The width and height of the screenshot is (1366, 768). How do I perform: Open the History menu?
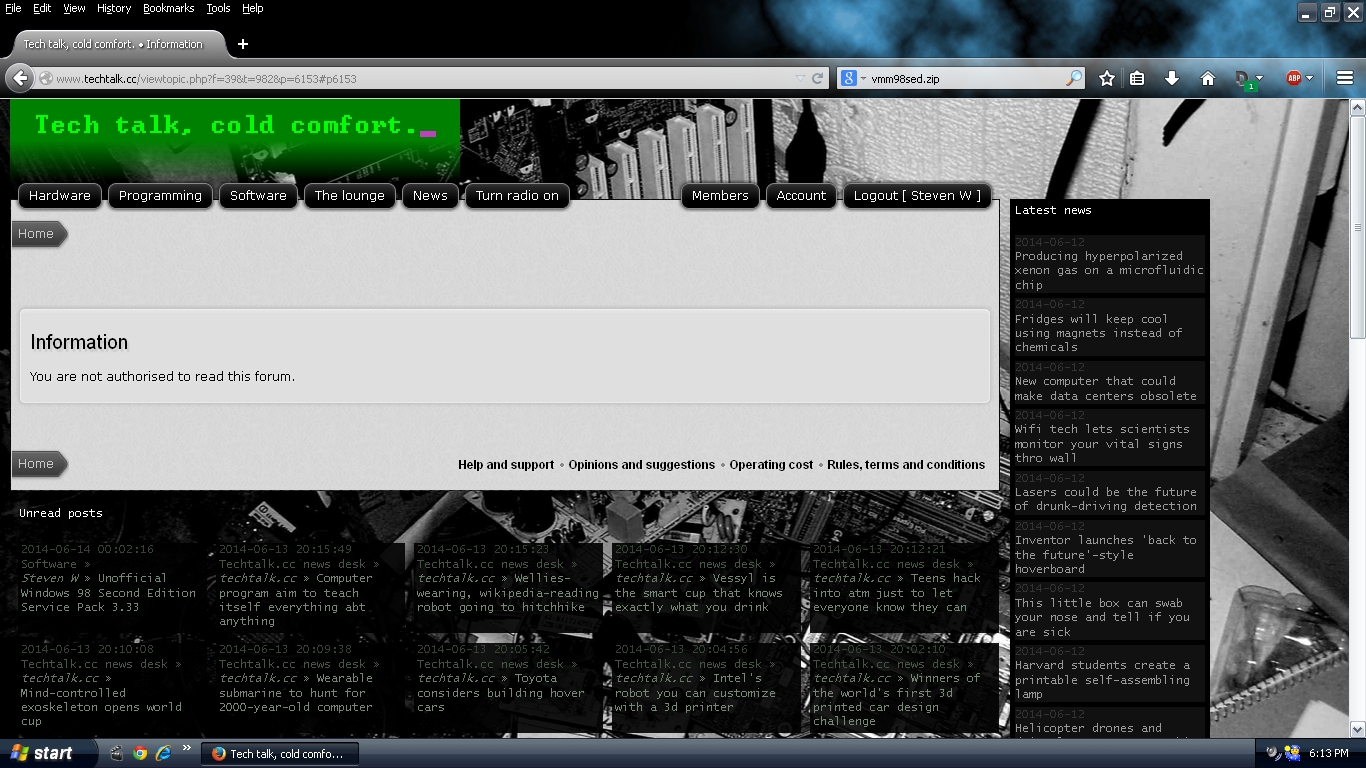114,8
